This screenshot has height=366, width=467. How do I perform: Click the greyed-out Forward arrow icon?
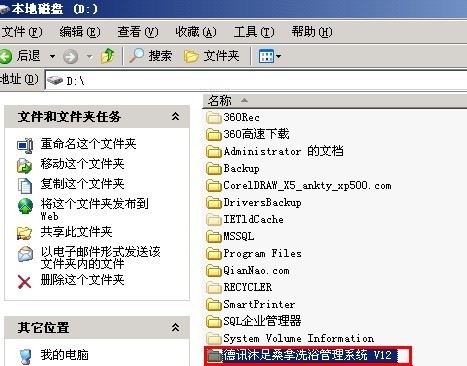tap(70, 56)
